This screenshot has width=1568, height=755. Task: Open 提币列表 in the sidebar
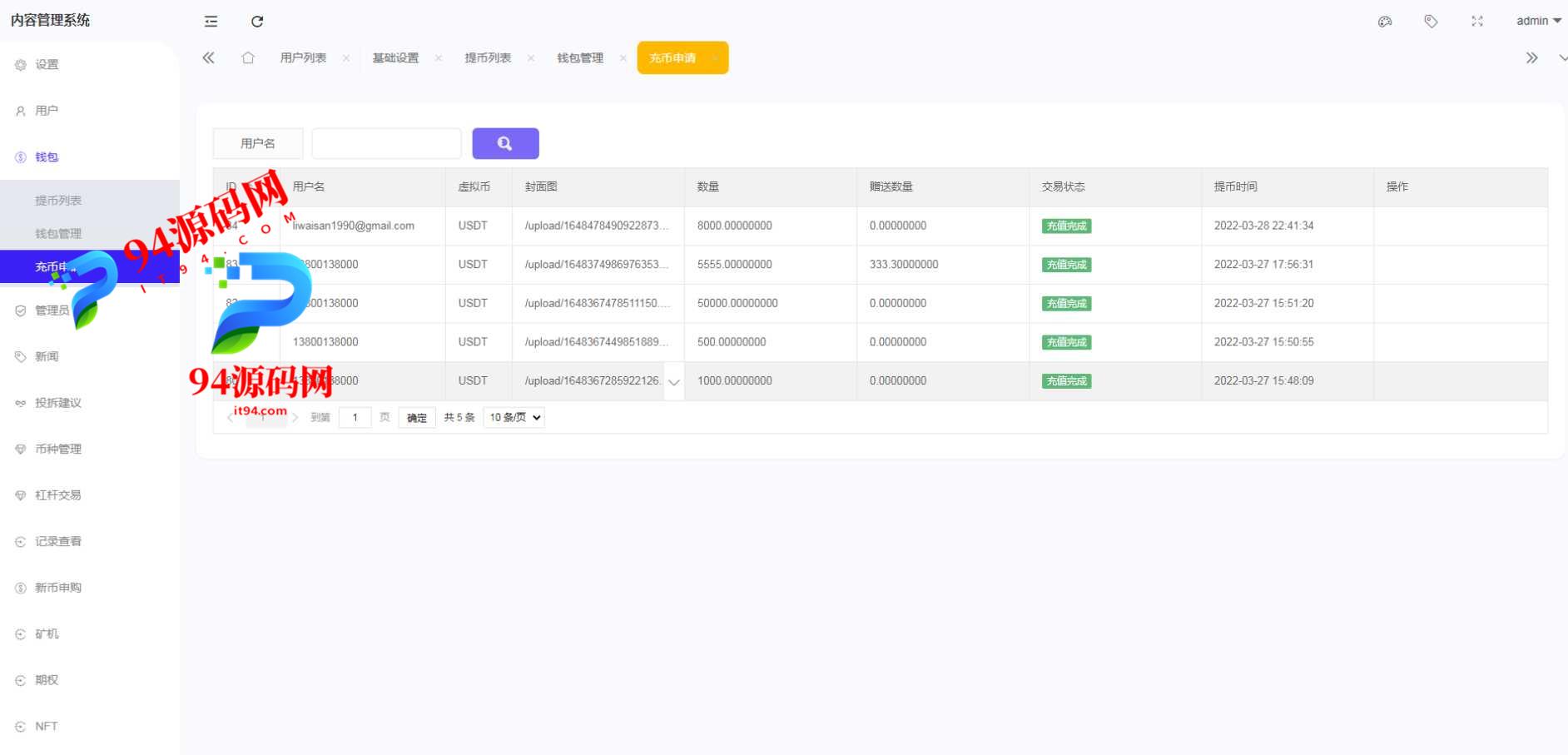(90, 200)
